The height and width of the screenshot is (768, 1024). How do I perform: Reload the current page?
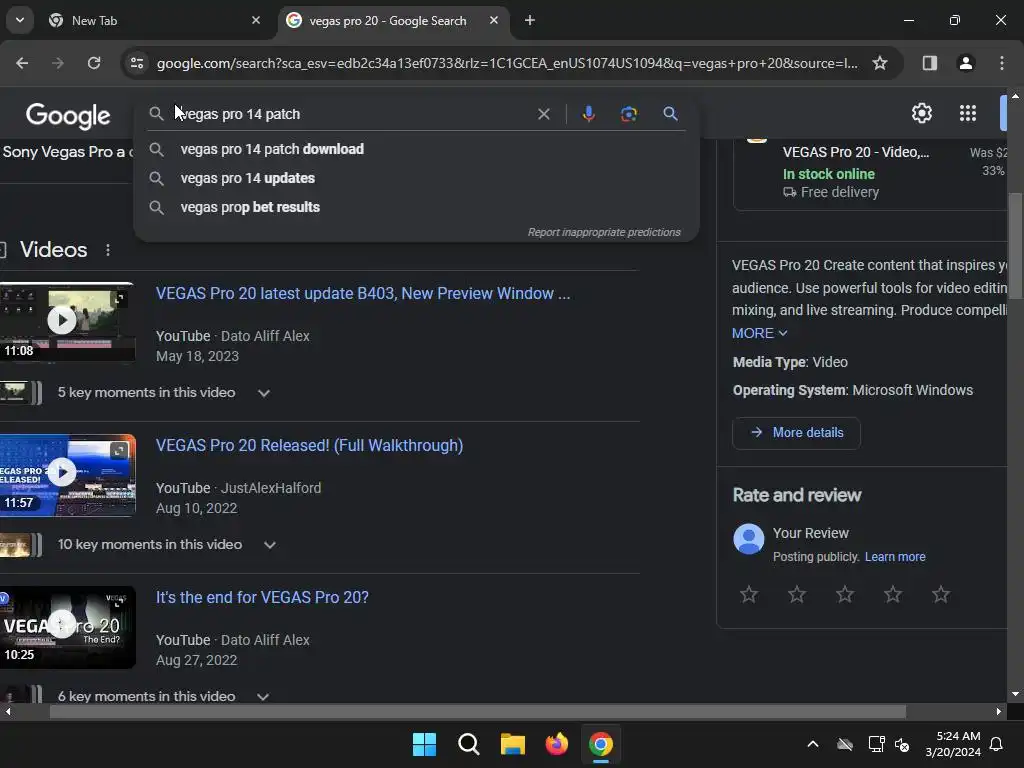[94, 63]
